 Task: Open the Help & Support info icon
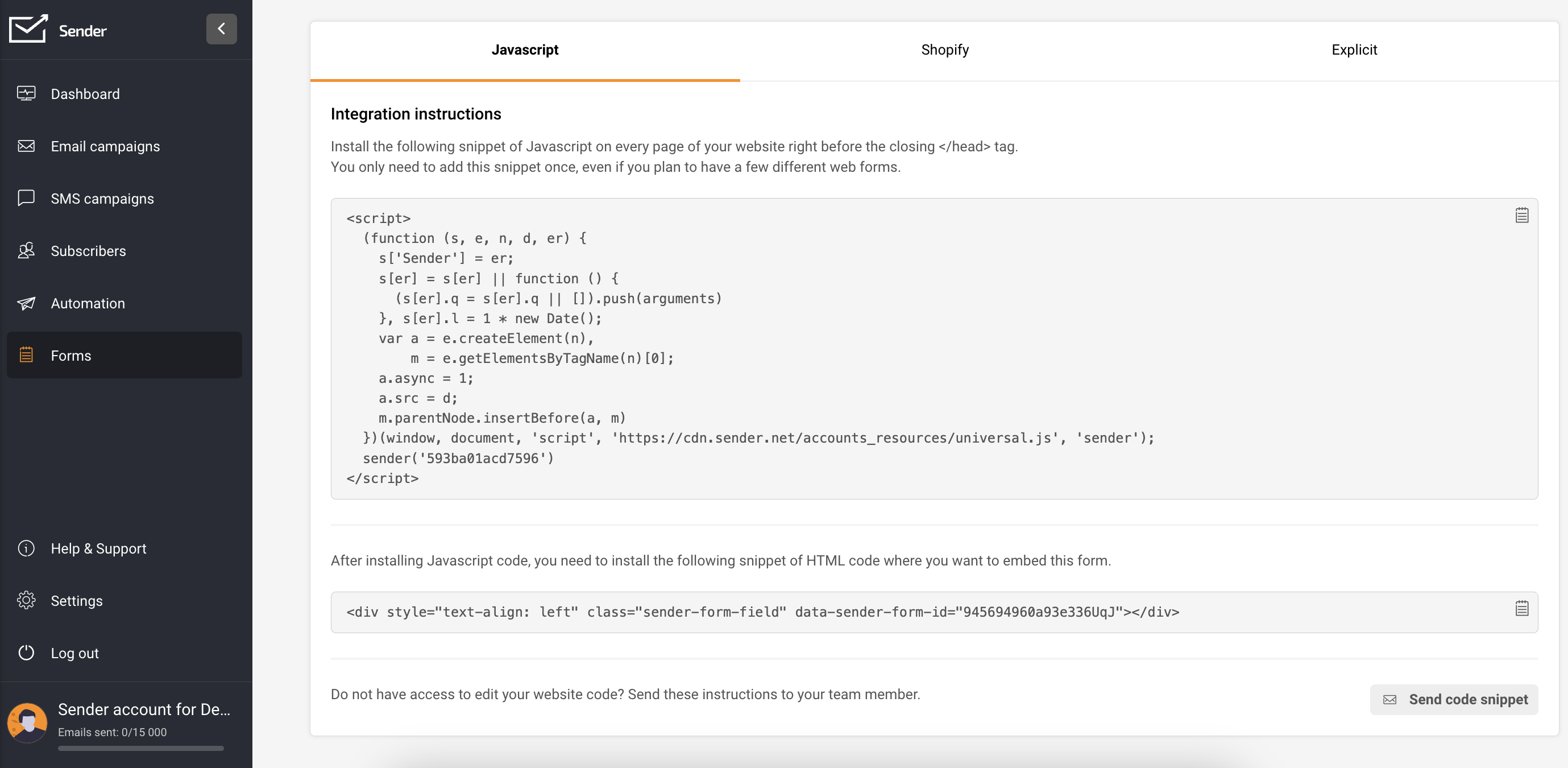click(26, 548)
